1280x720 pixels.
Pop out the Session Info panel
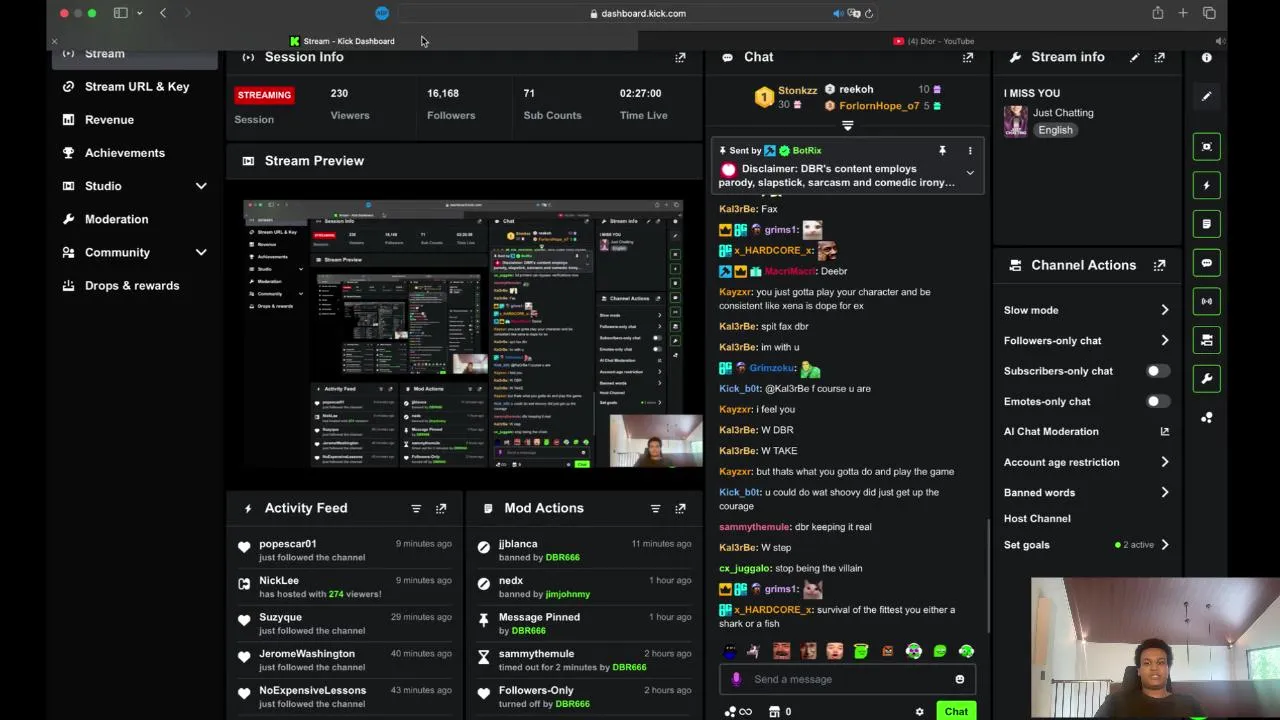coord(680,58)
